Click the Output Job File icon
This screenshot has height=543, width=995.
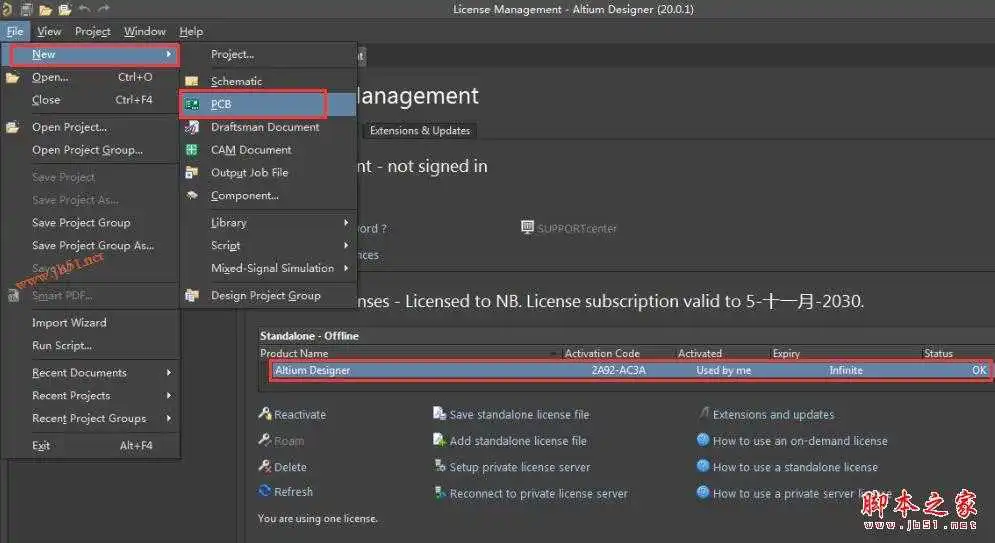191,173
